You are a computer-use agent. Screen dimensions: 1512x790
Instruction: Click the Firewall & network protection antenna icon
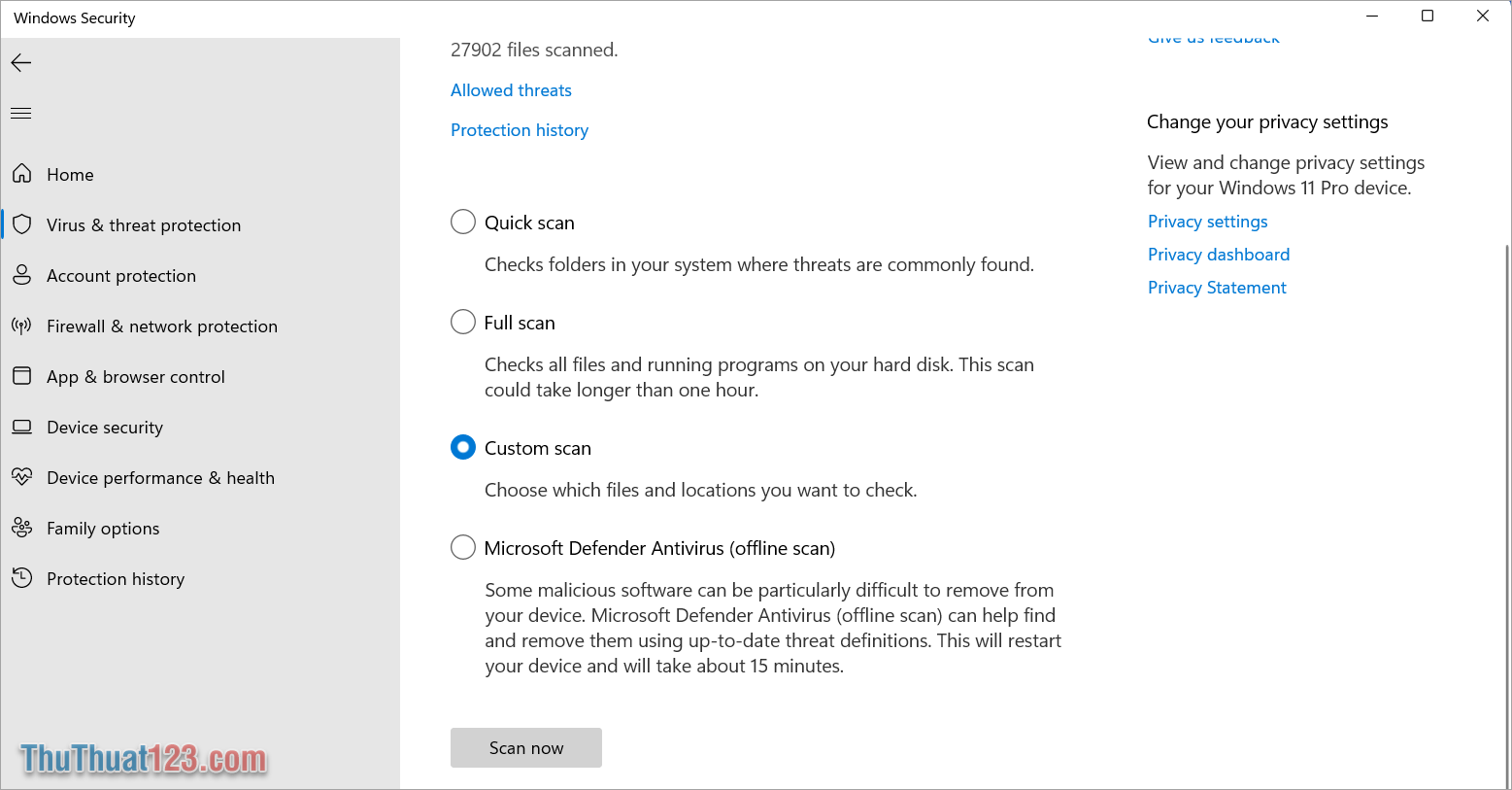[21, 326]
